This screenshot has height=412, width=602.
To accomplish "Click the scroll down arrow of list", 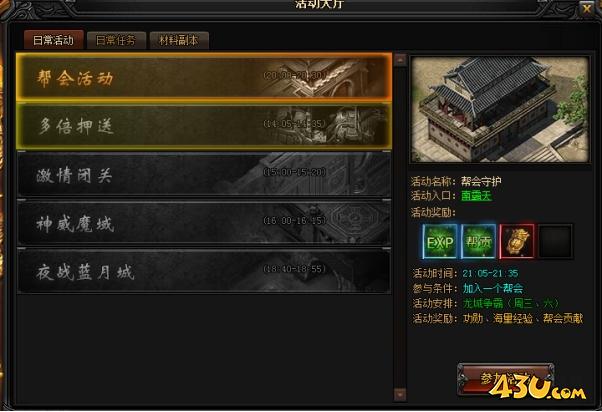I will 400,394.
